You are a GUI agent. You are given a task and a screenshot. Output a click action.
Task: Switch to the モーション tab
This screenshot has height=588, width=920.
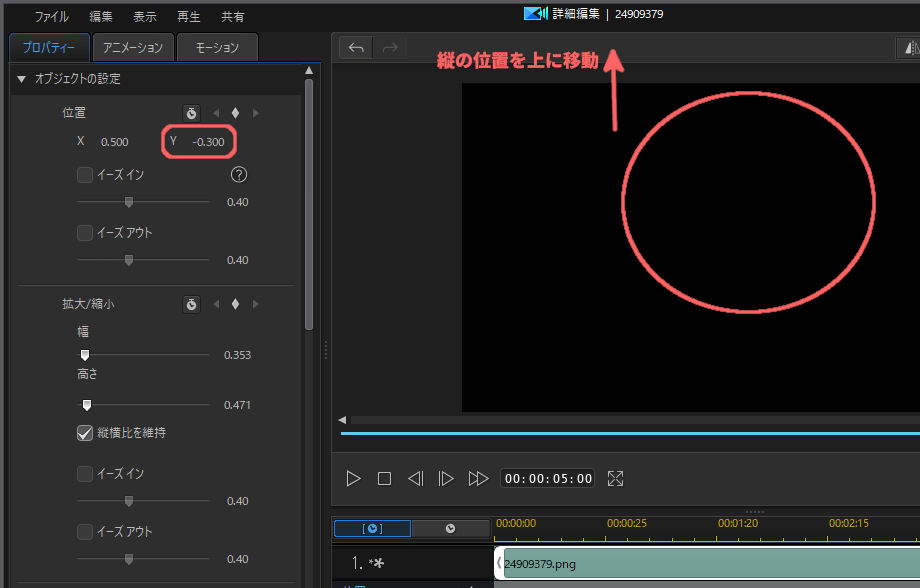coord(217,48)
